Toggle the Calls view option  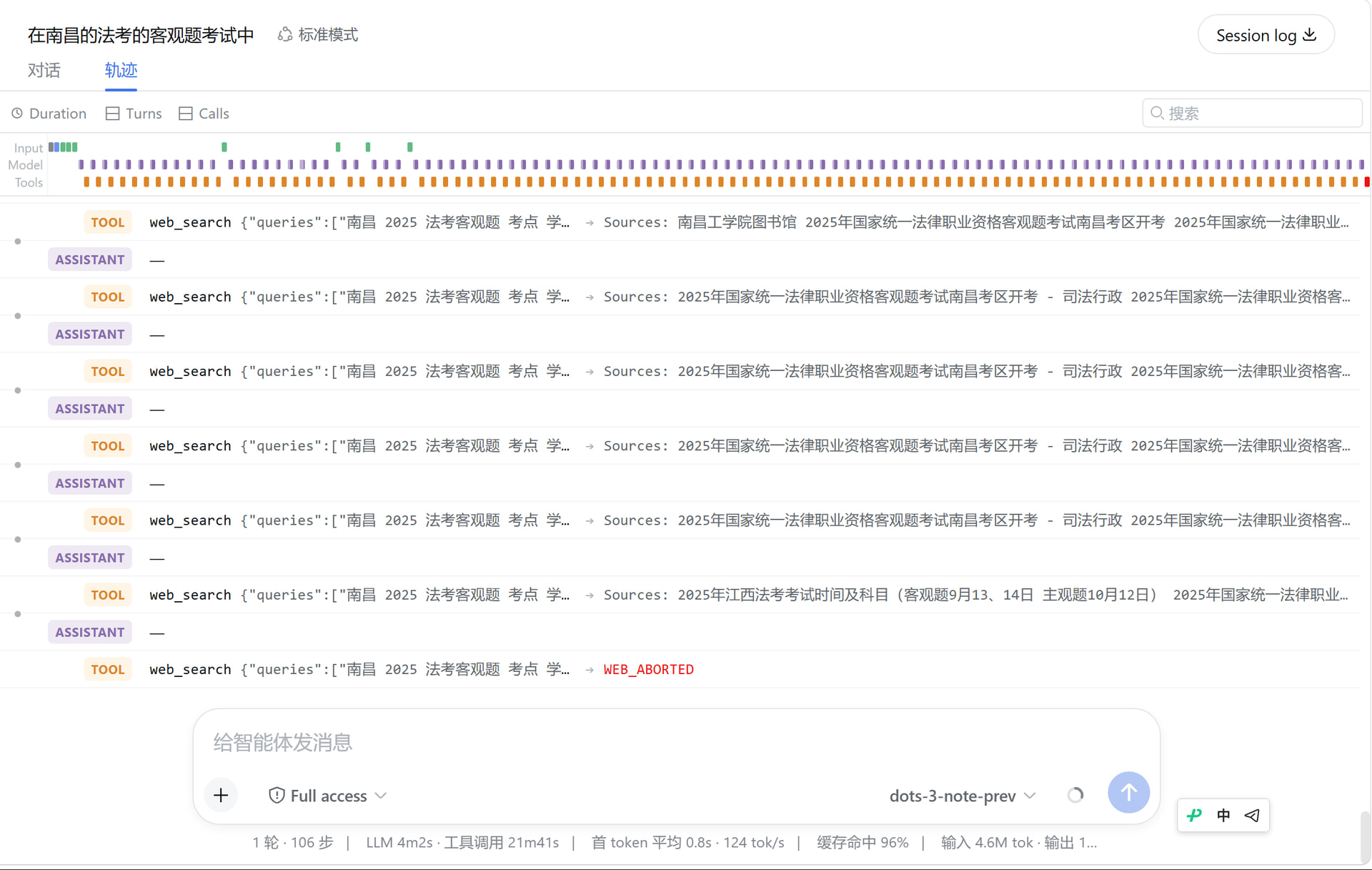click(x=204, y=113)
